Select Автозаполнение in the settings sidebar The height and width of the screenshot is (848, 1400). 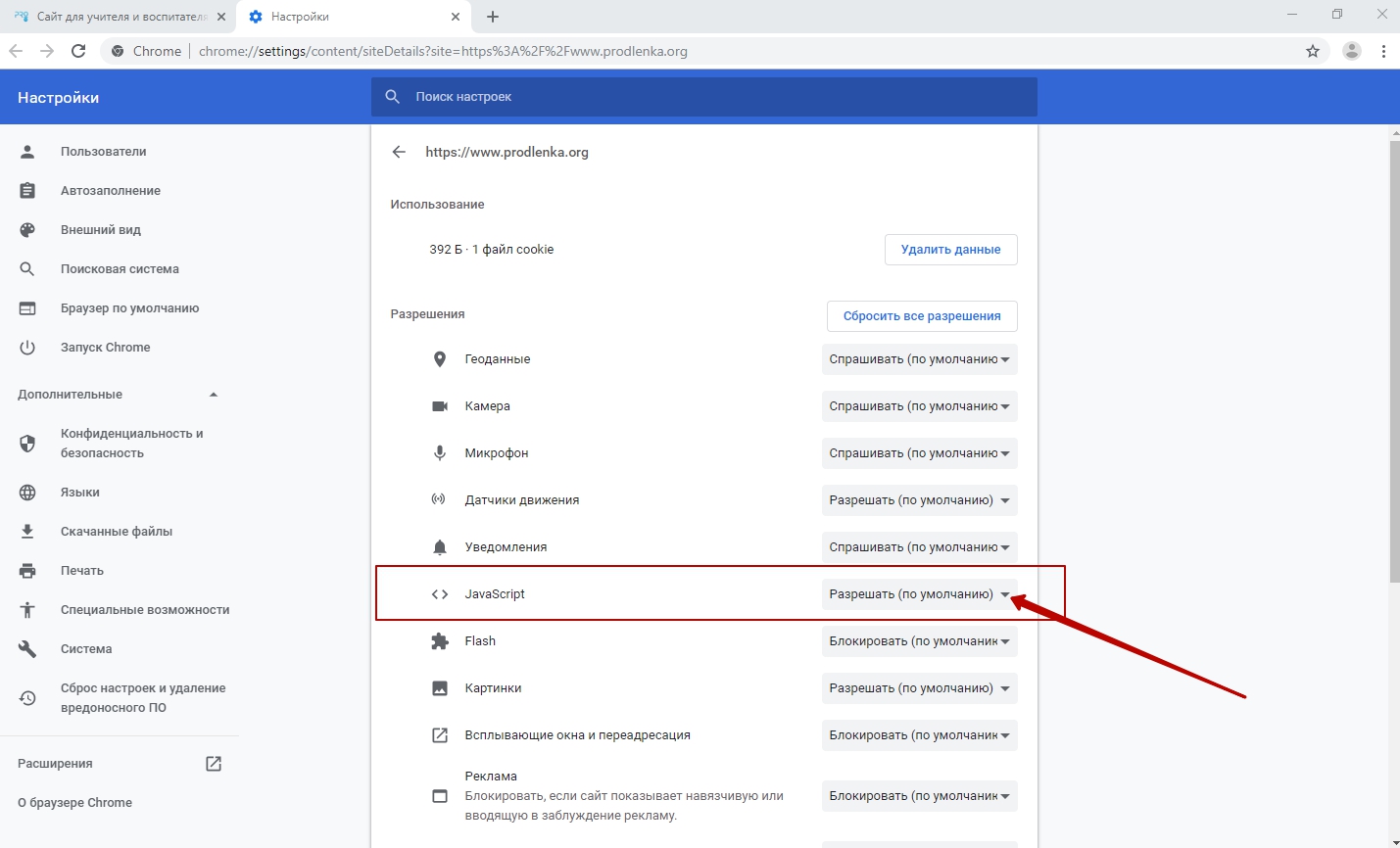pyautogui.click(x=111, y=191)
